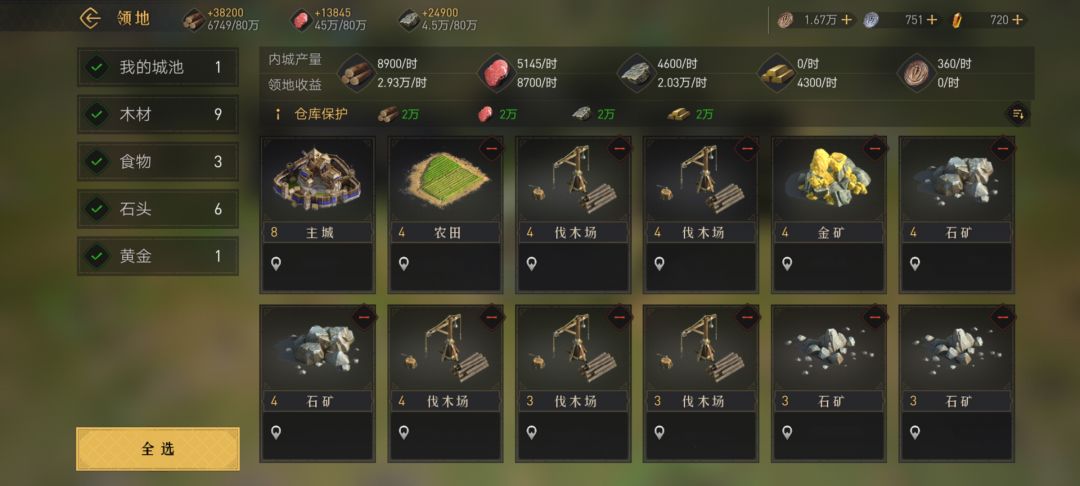Click the location pin under 主城 card

click(x=276, y=264)
